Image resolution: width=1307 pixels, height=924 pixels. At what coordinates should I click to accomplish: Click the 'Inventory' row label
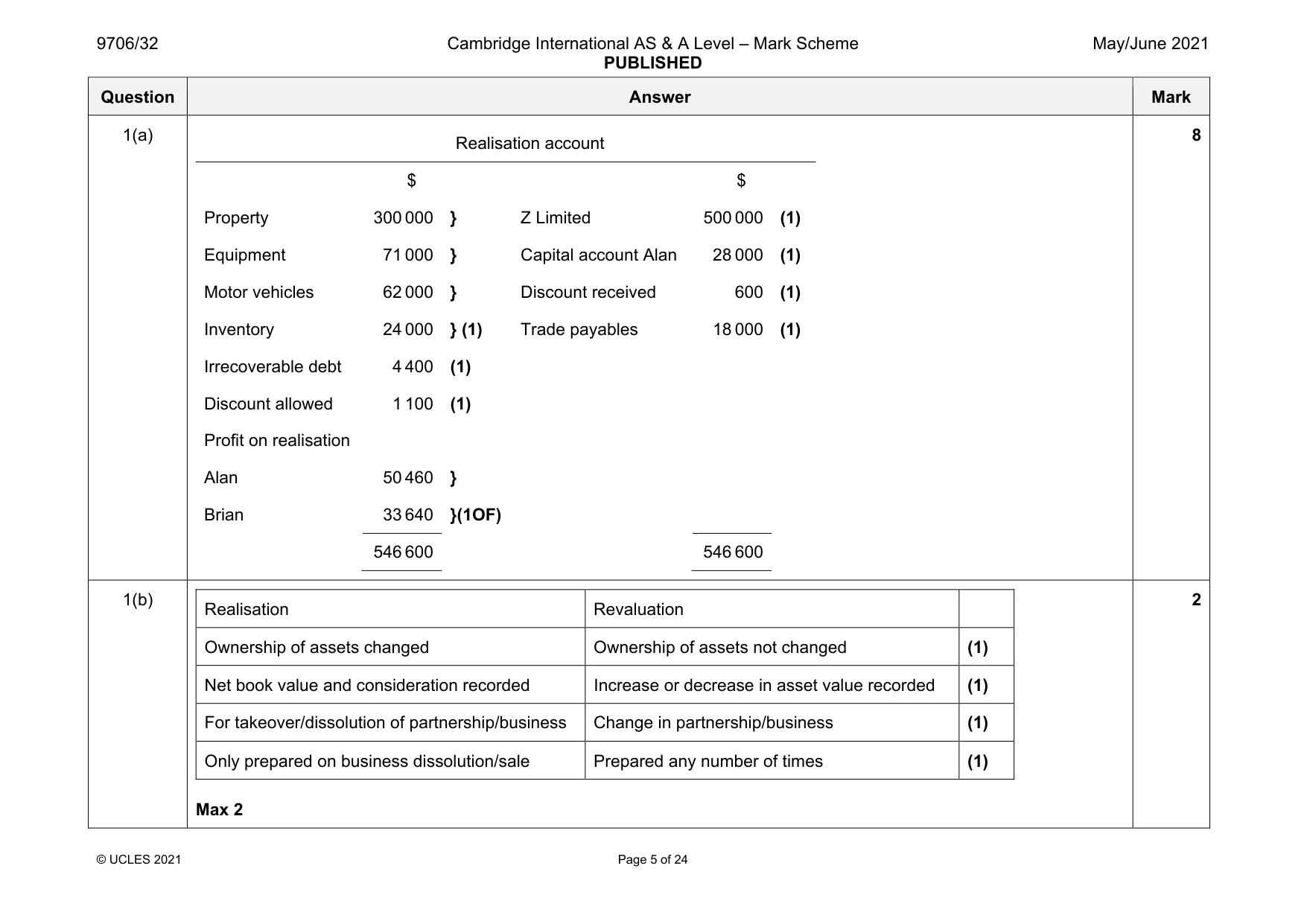point(239,330)
